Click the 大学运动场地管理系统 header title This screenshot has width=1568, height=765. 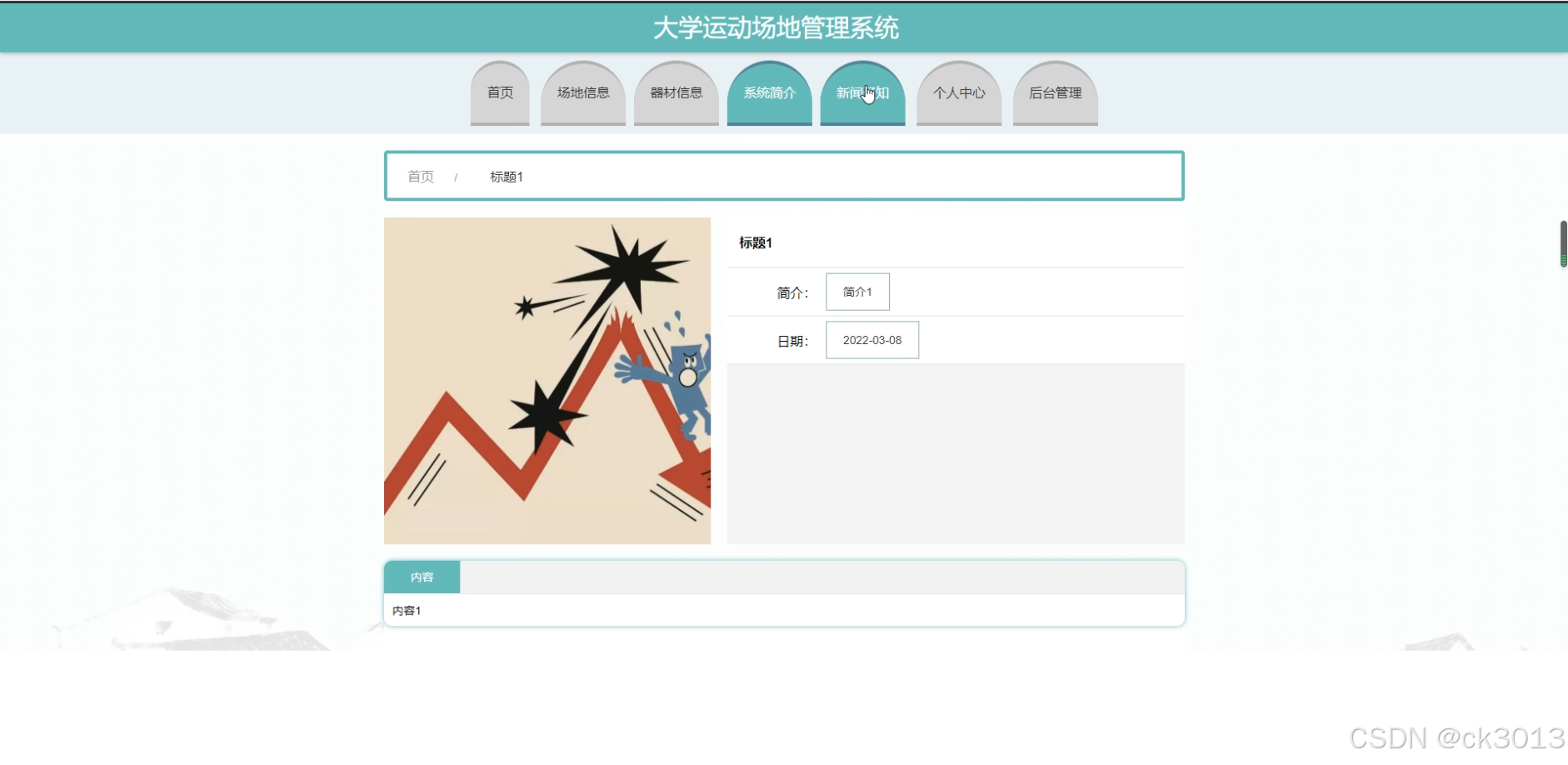pos(776,27)
